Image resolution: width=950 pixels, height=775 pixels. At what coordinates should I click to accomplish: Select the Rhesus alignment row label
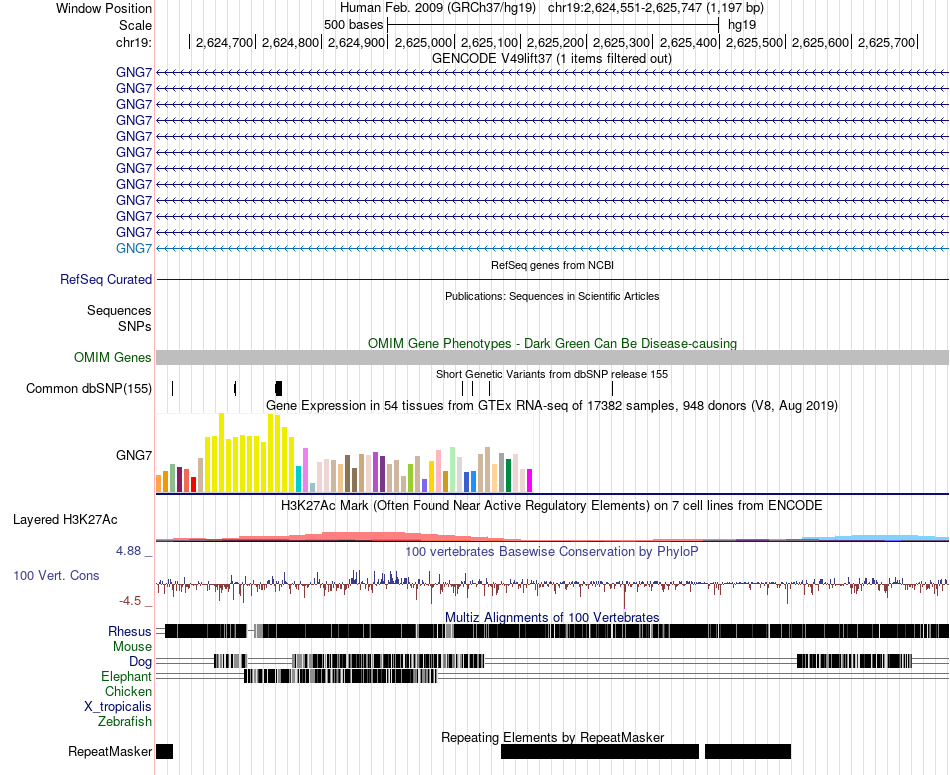[130, 631]
